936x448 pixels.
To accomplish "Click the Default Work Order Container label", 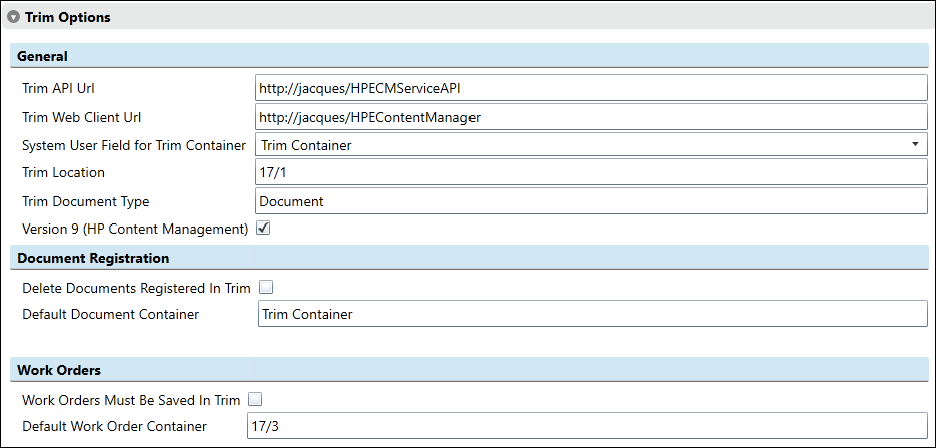I will tap(114, 426).
